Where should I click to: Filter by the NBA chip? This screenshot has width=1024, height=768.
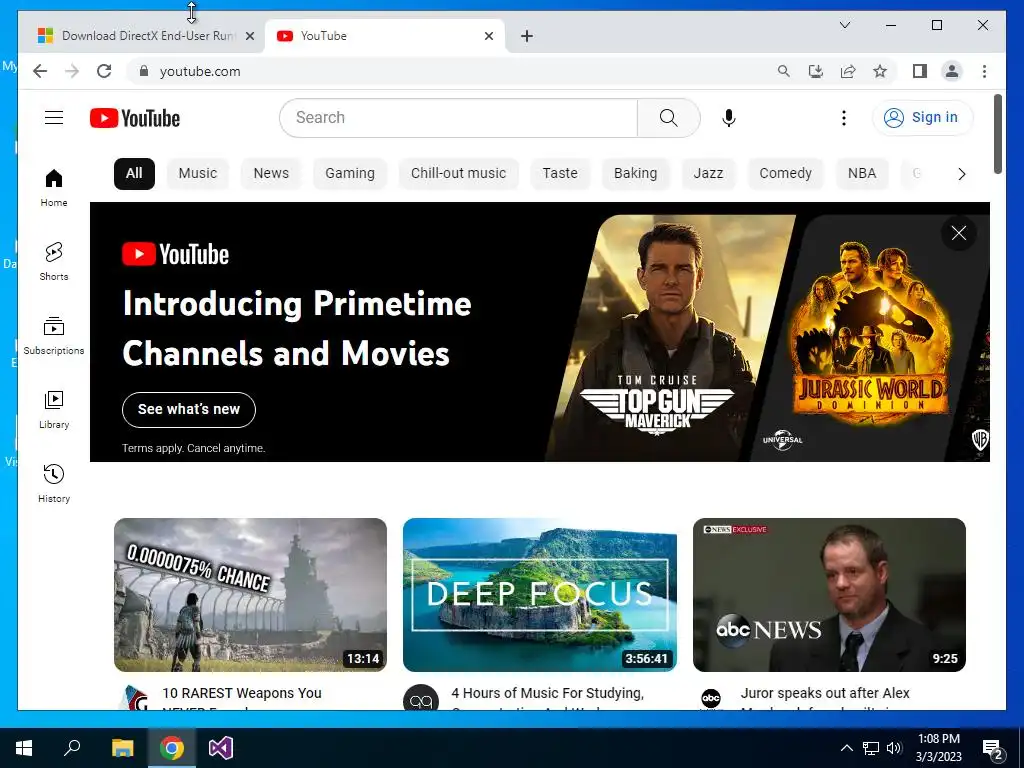(862, 173)
